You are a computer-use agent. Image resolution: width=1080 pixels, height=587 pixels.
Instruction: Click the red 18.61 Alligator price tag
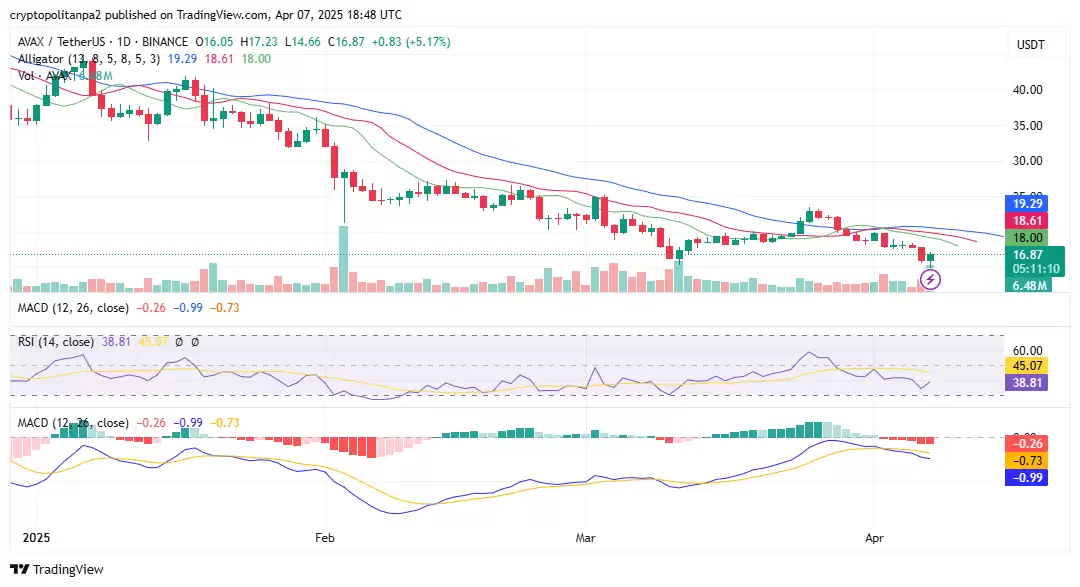click(x=1024, y=220)
